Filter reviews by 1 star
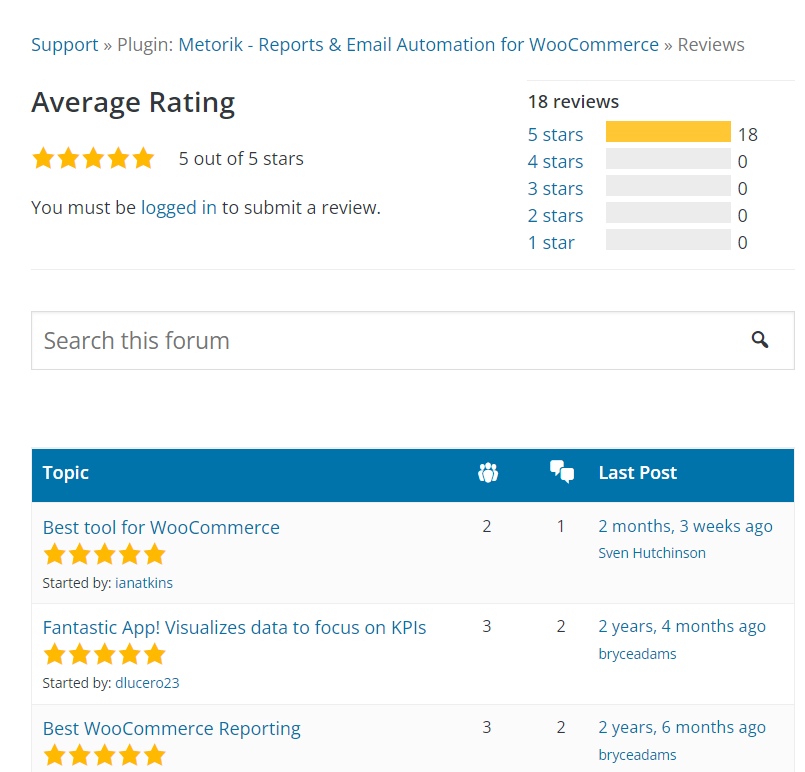This screenshot has height=772, width=805. point(551,243)
